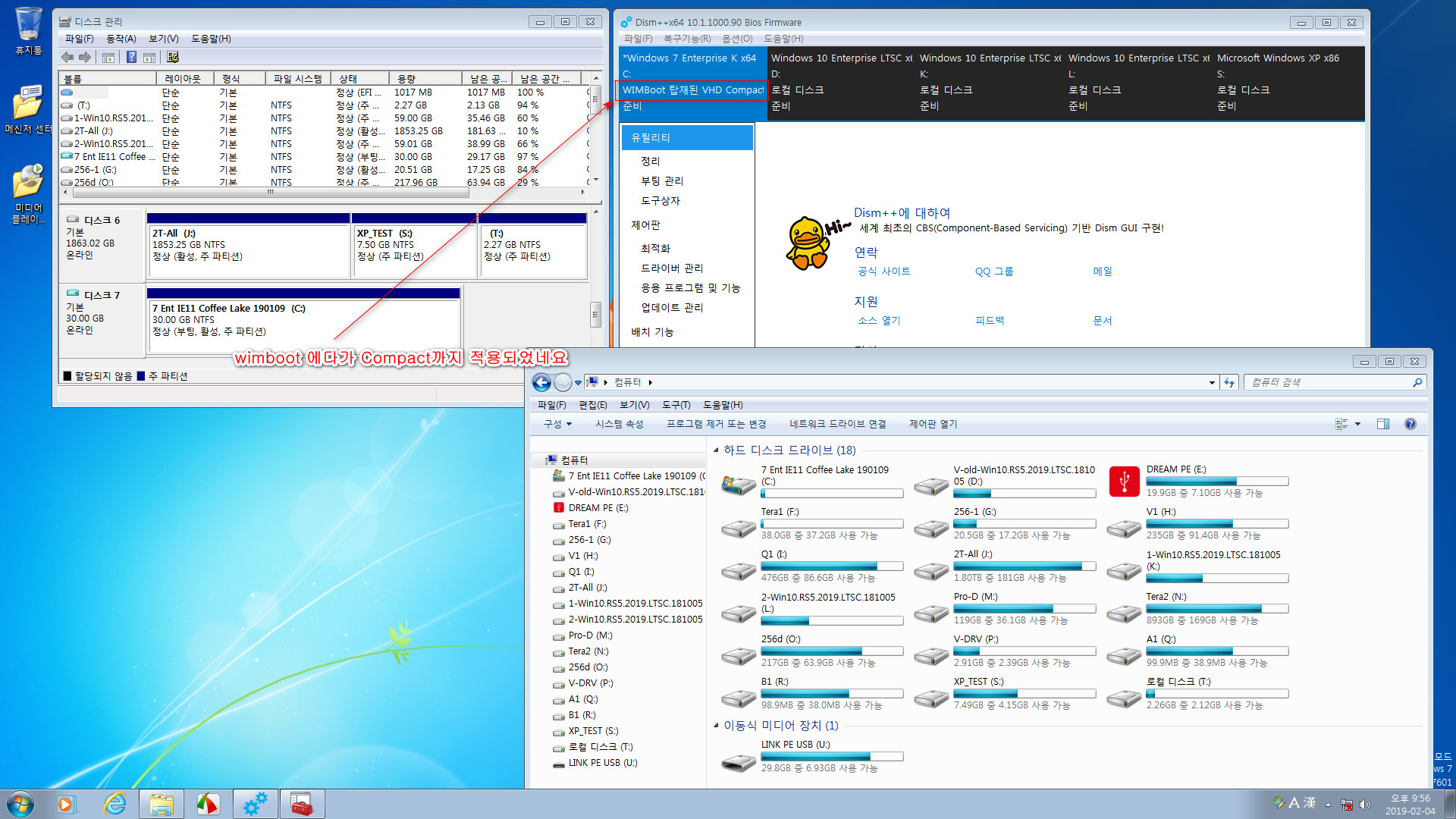Open 동작(A) menu in Disk Management
The width and height of the screenshot is (1456, 819).
pyautogui.click(x=121, y=39)
